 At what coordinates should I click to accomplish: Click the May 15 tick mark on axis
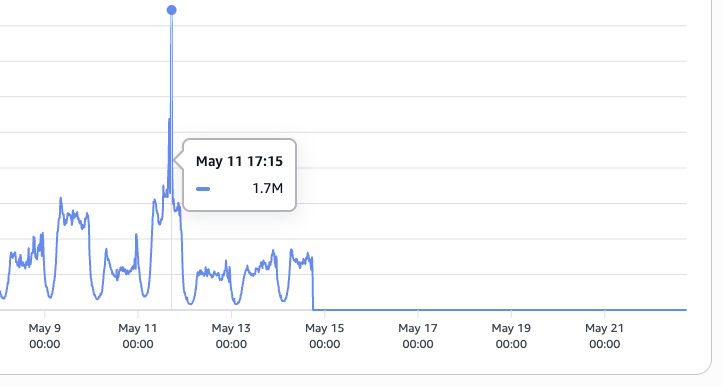325,313
